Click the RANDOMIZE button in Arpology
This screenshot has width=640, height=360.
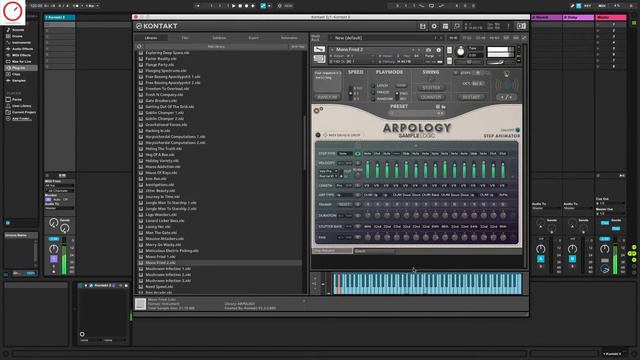pyautogui.click(x=327, y=97)
